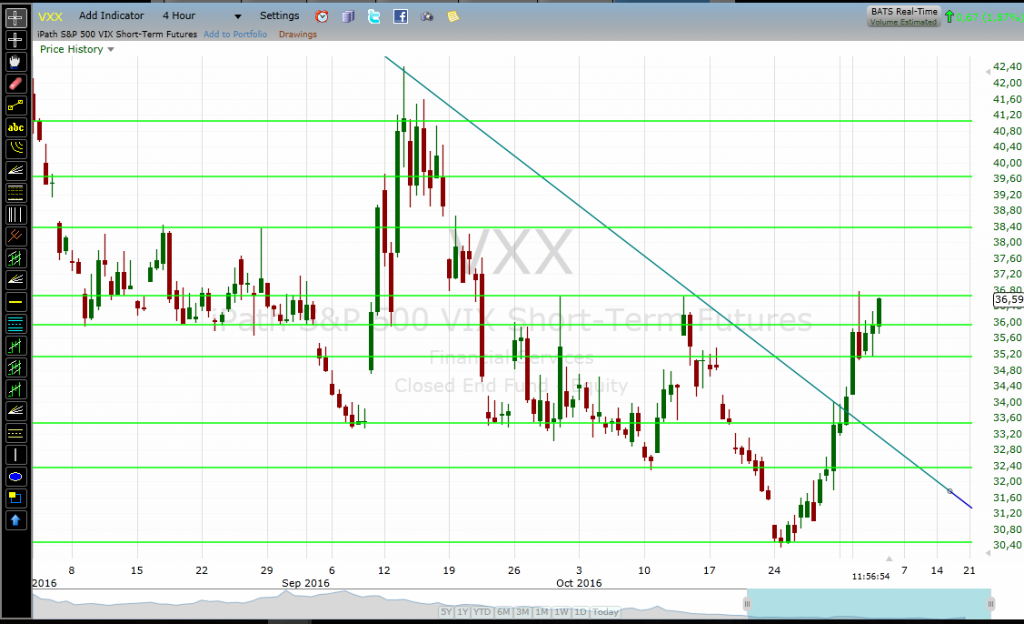
Task: Pick the cyan horizontal lines tool
Action: pos(16,324)
